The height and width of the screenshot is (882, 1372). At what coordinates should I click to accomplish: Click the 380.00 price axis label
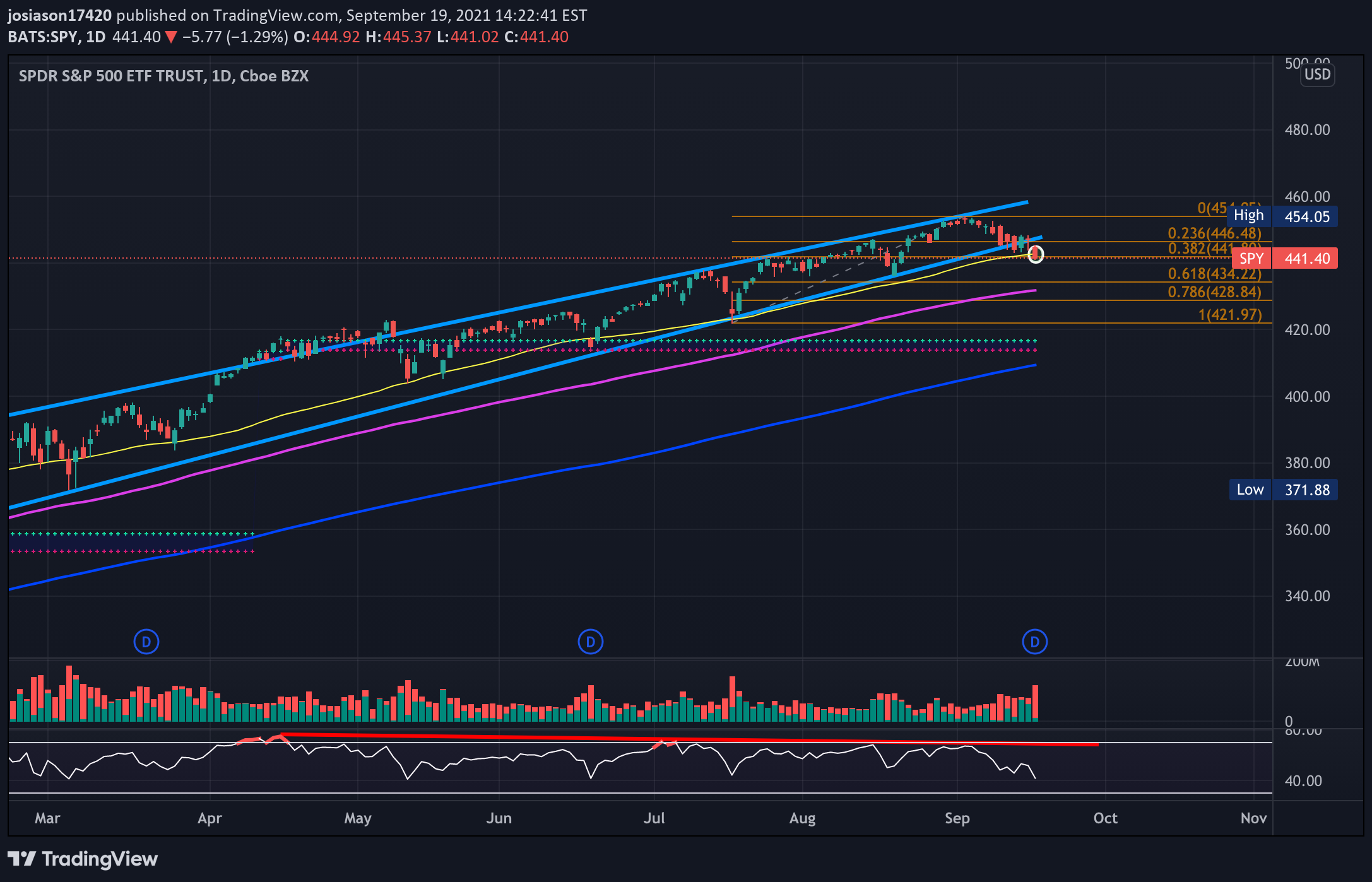click(1308, 462)
